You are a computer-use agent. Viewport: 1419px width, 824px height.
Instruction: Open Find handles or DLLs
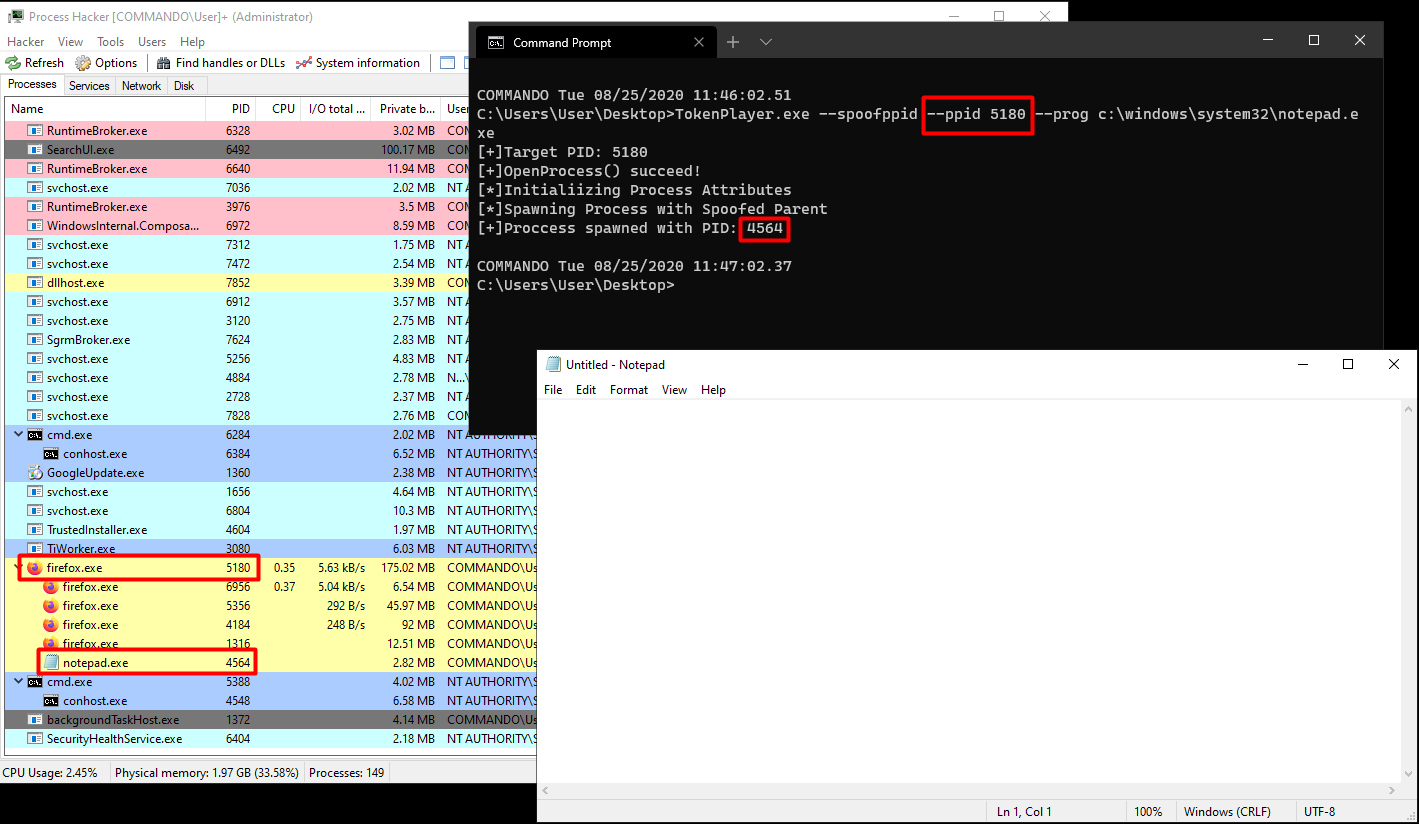tap(221, 63)
